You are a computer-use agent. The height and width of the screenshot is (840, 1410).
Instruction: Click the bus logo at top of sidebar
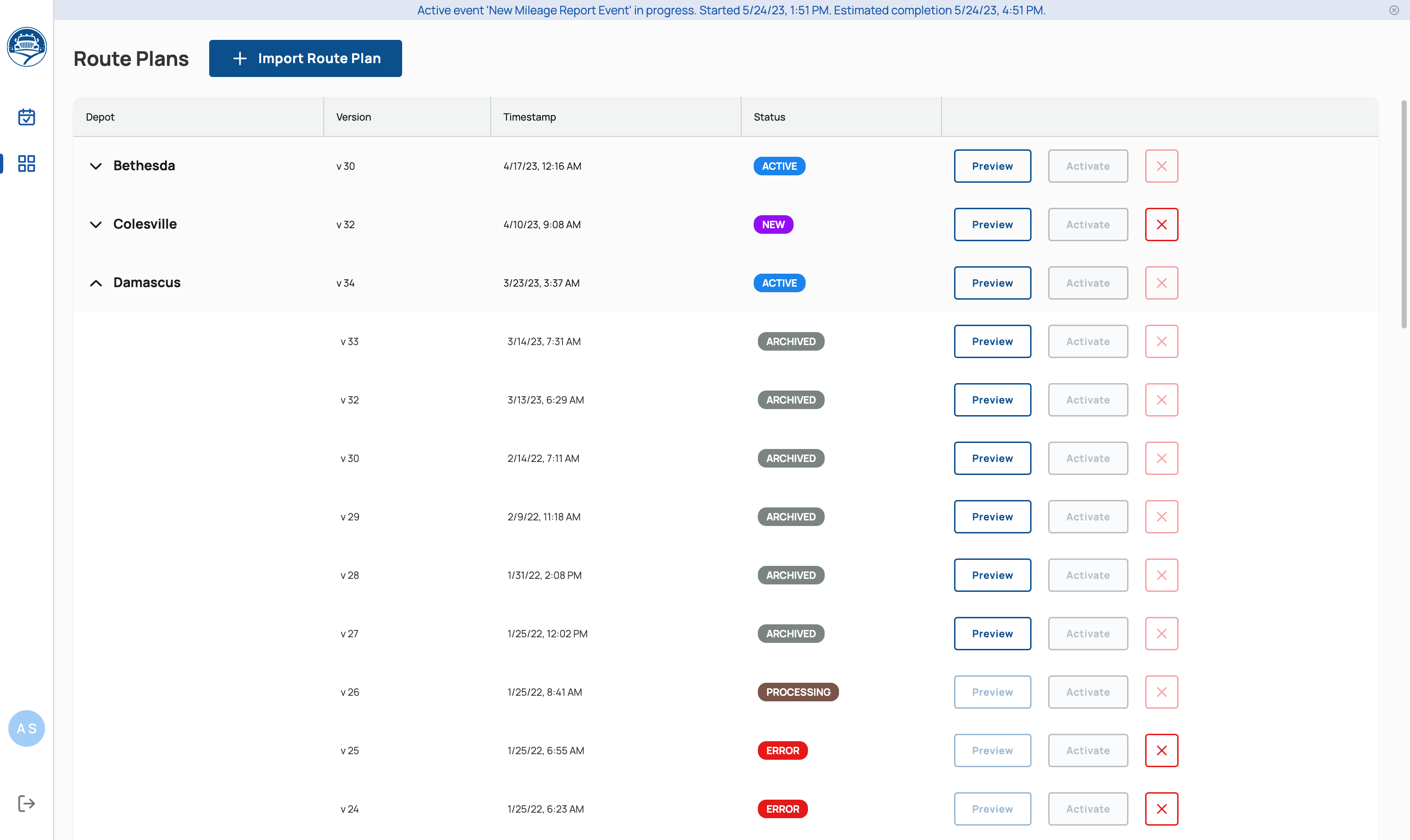click(x=26, y=47)
